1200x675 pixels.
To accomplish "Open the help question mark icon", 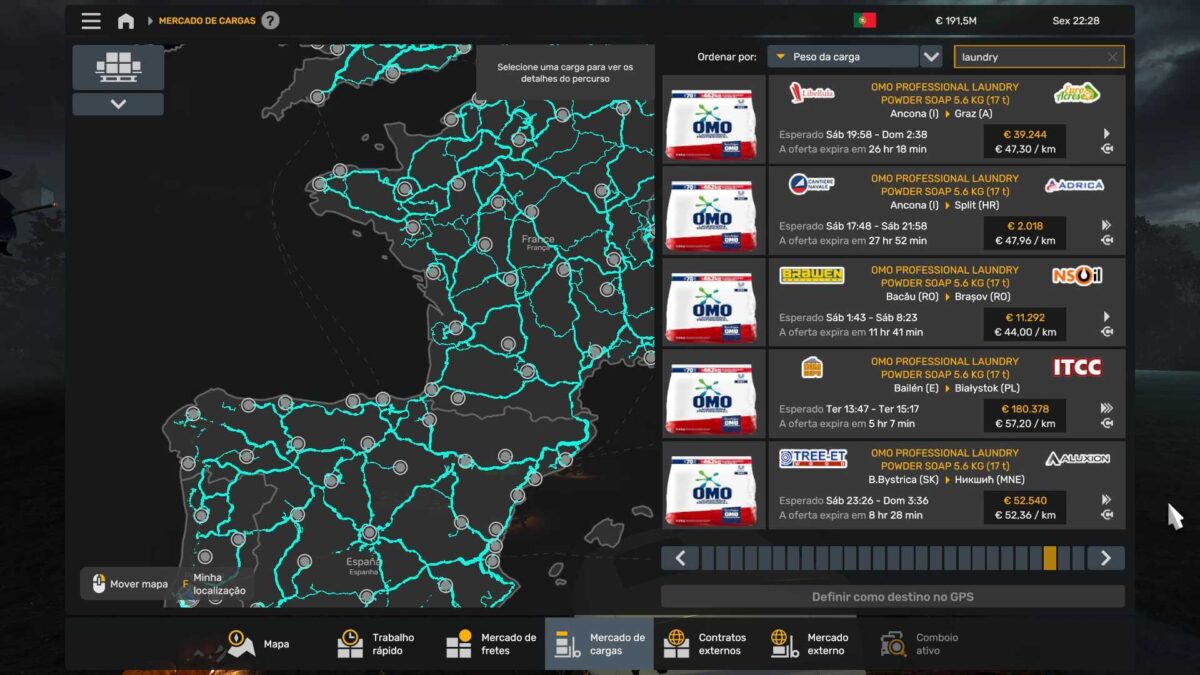I will 270,21.
